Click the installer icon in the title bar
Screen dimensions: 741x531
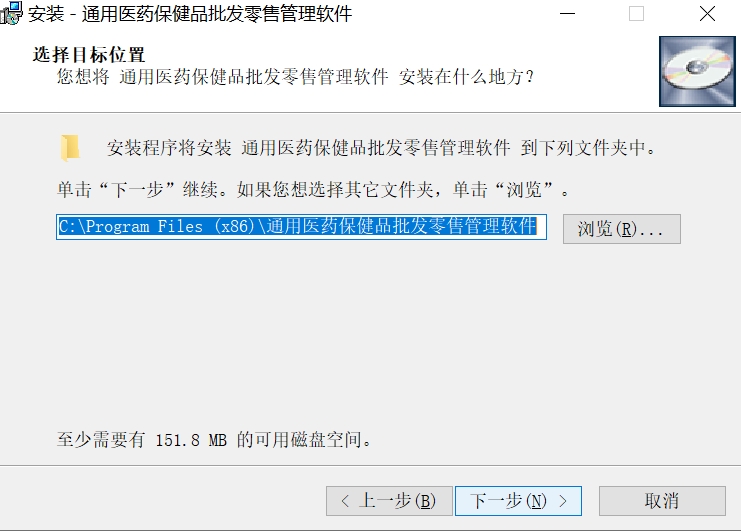click(x=11, y=13)
